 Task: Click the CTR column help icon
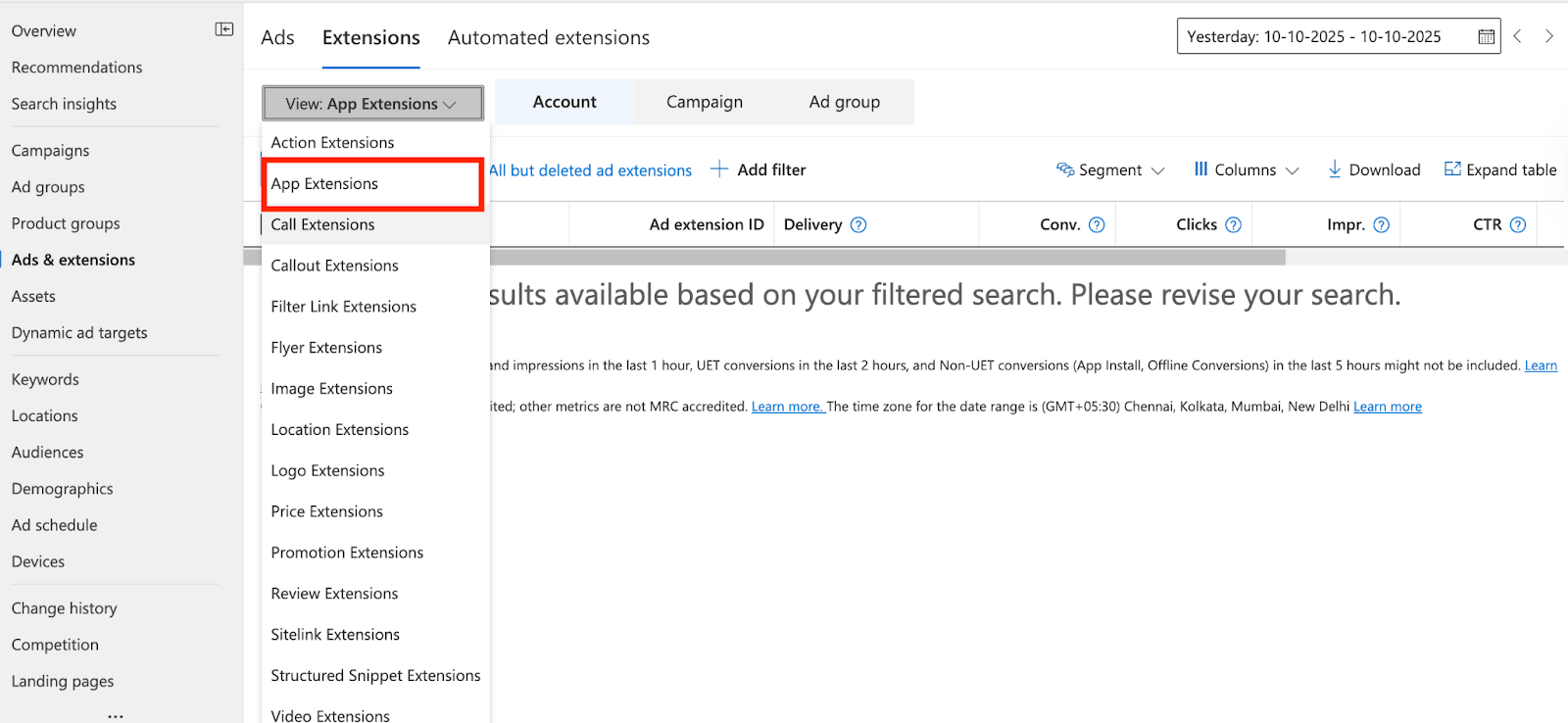pos(1518,225)
